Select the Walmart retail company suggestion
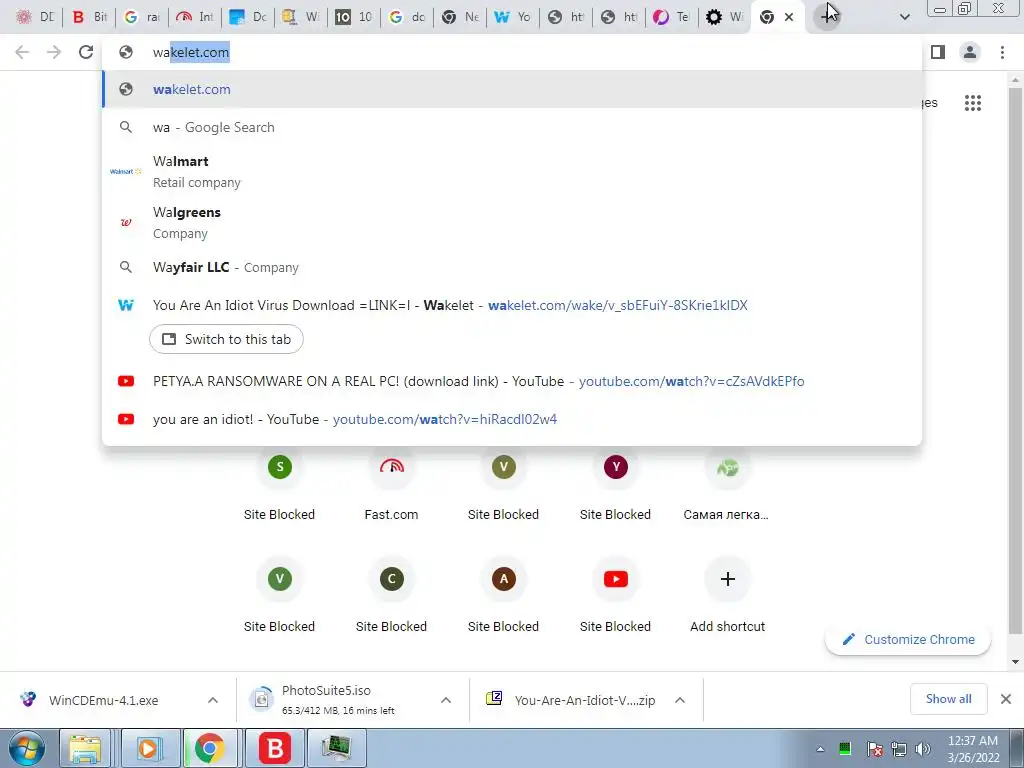The height and width of the screenshot is (768, 1024). [x=512, y=171]
